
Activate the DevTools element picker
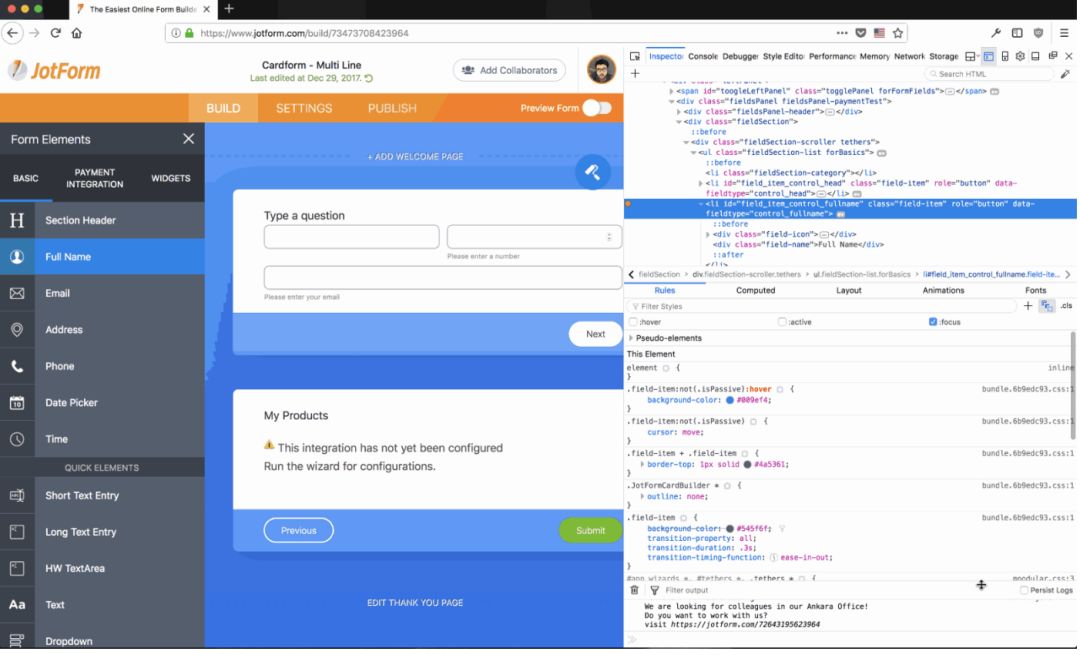click(x=634, y=56)
